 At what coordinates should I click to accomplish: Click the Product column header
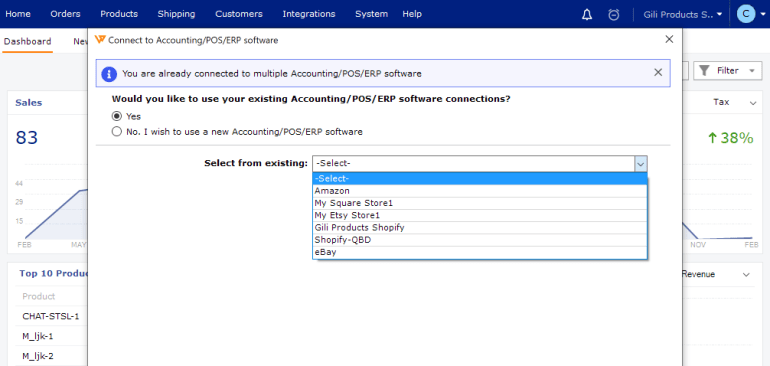[x=39, y=296]
